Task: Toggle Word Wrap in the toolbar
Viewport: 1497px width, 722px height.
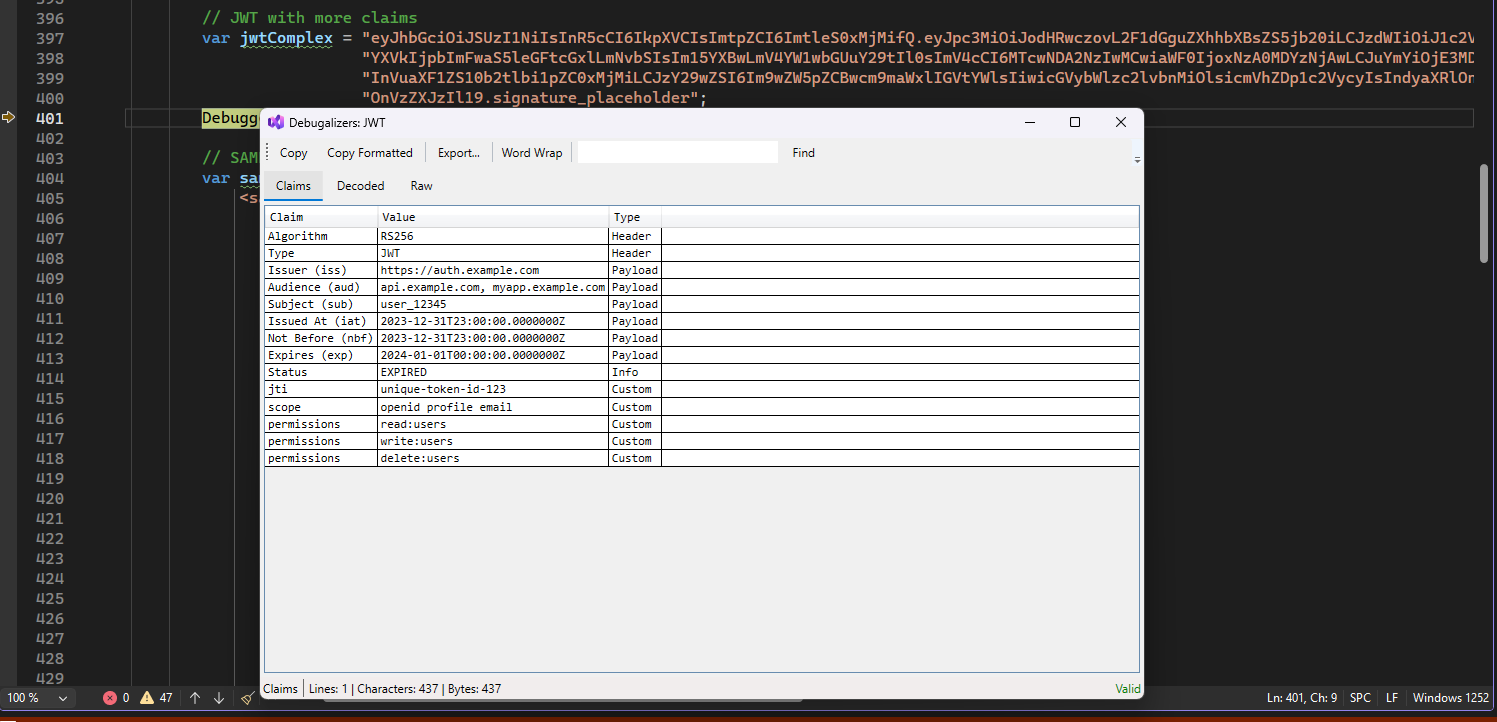Action: [532, 153]
